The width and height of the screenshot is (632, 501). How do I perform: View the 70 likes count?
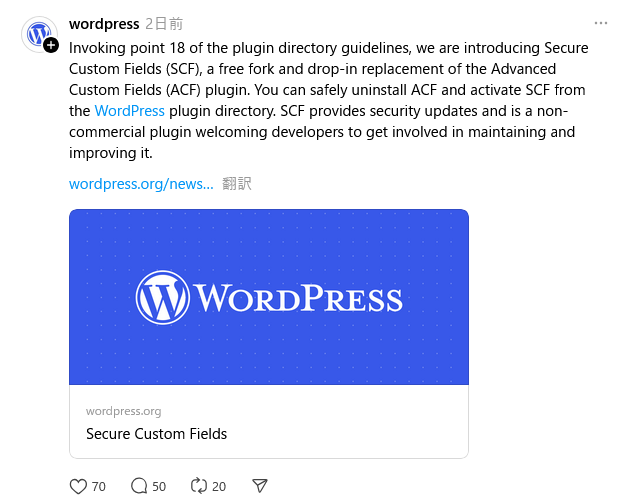pyautogui.click(x=98, y=486)
